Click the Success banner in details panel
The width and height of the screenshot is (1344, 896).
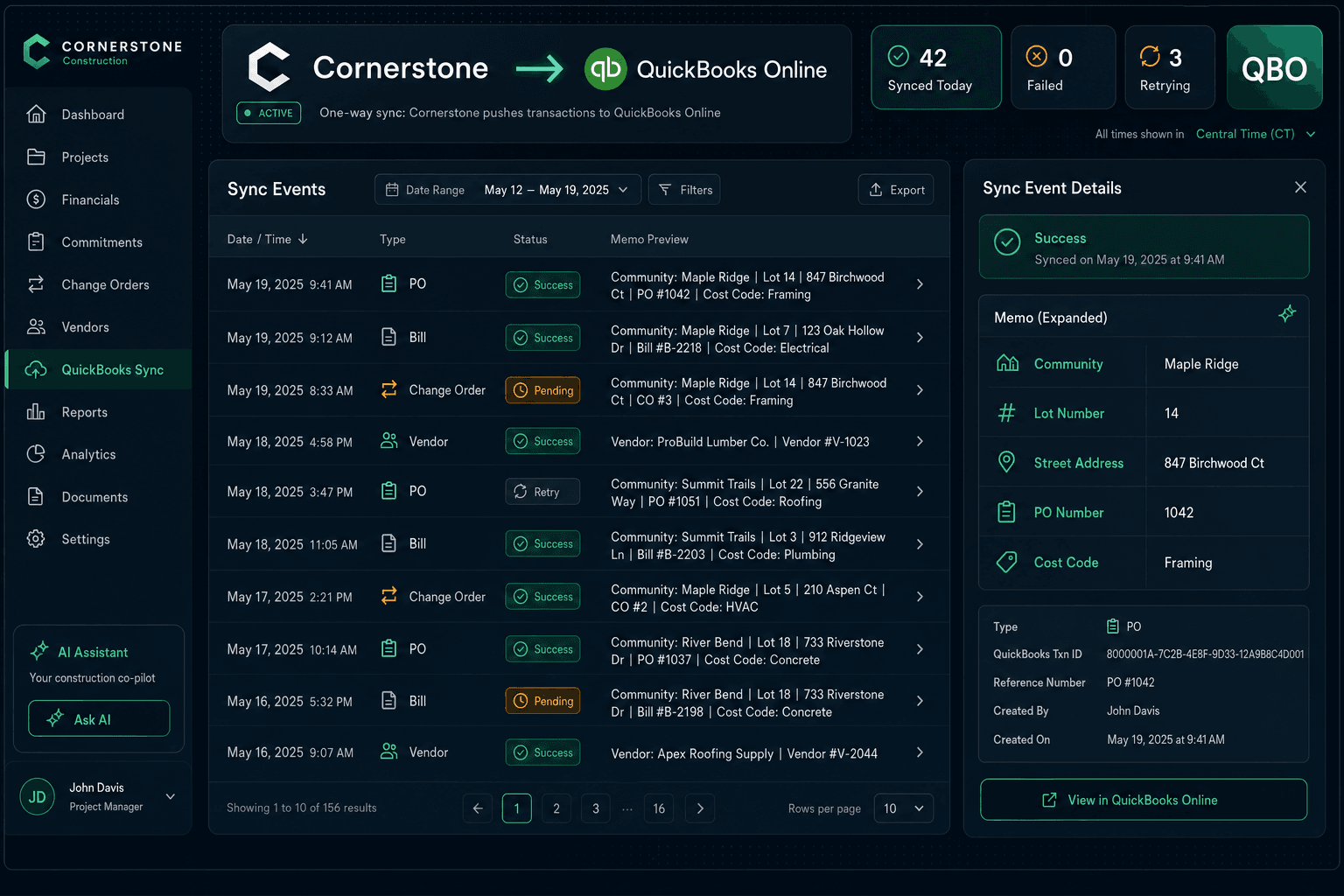click(x=1144, y=247)
